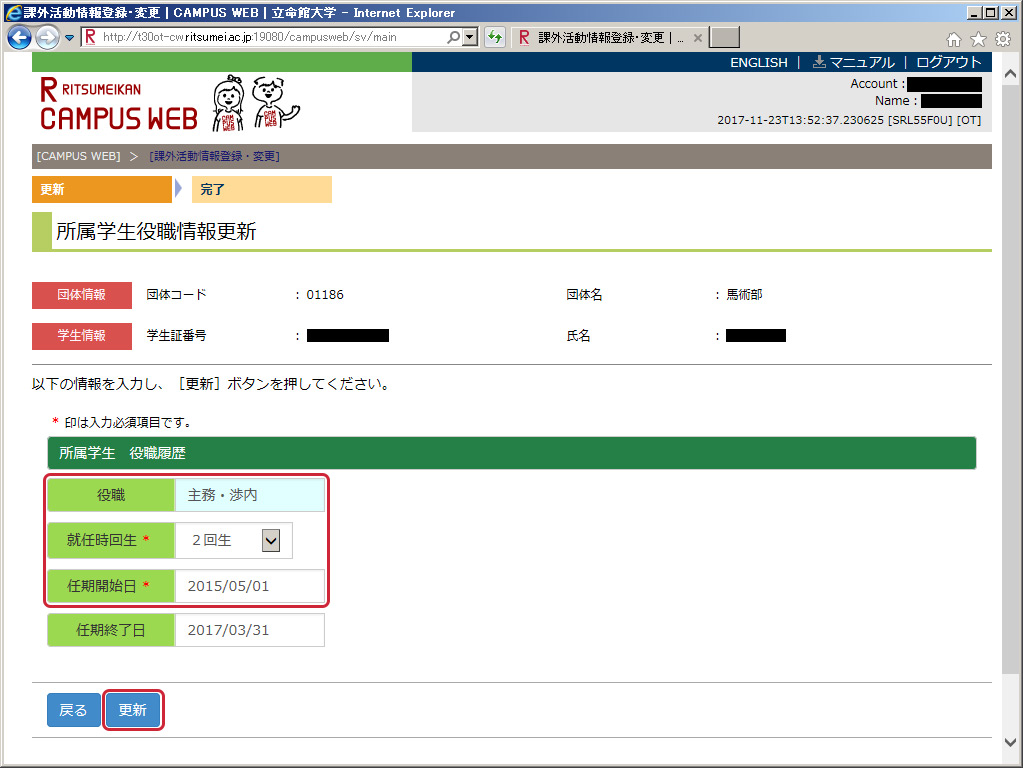Image resolution: width=1023 pixels, height=768 pixels.
Task: Close the 課外活動情報登録 browser tab
Action: coord(697,37)
